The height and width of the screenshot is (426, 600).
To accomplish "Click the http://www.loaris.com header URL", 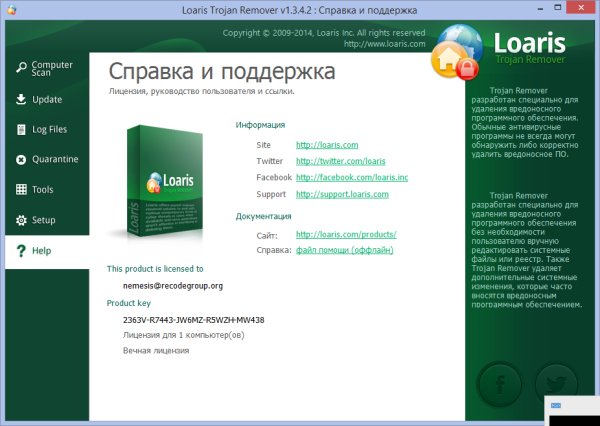I will pyautogui.click(x=384, y=44).
